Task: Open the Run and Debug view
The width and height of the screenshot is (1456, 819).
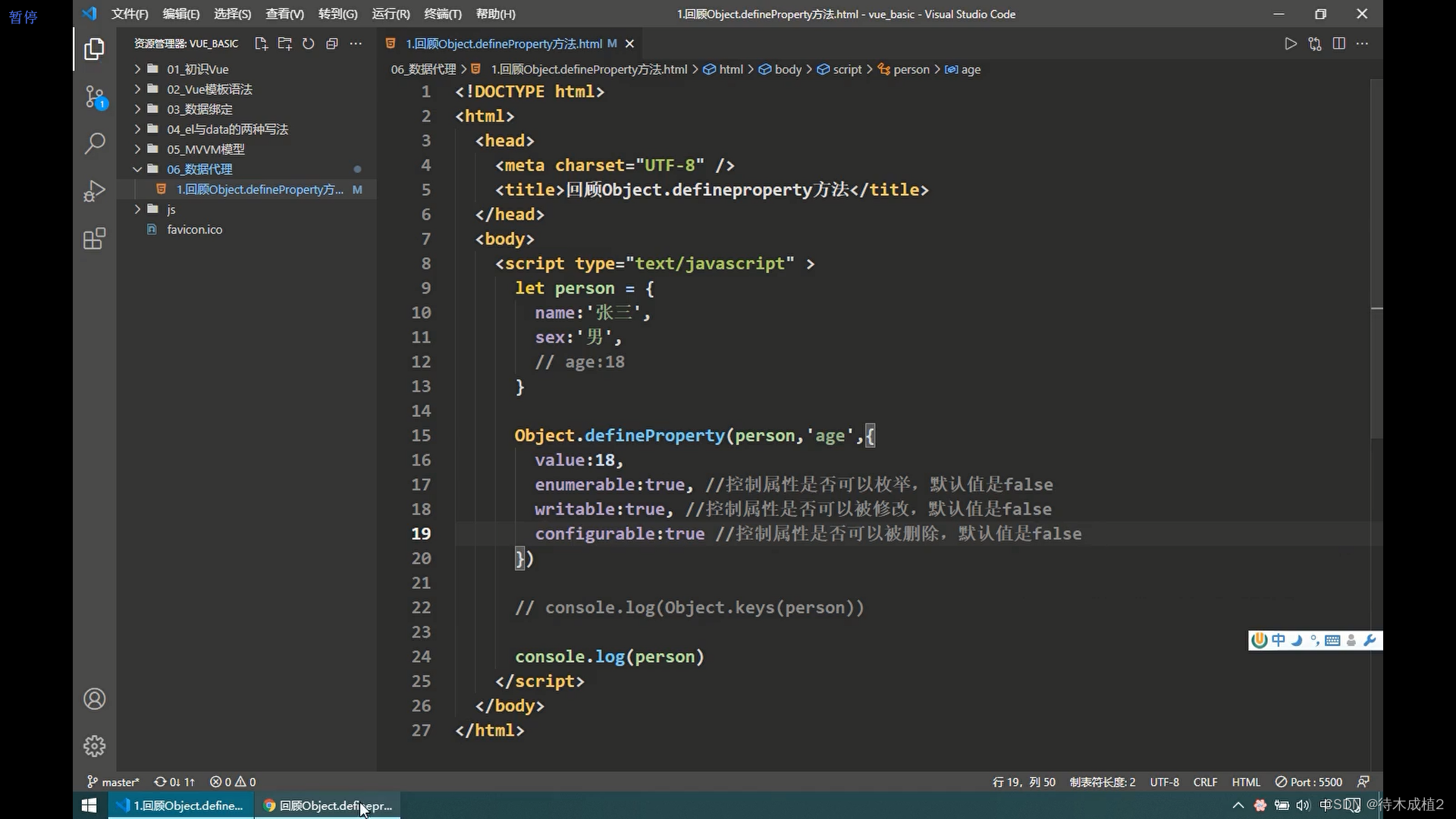Action: click(x=94, y=191)
